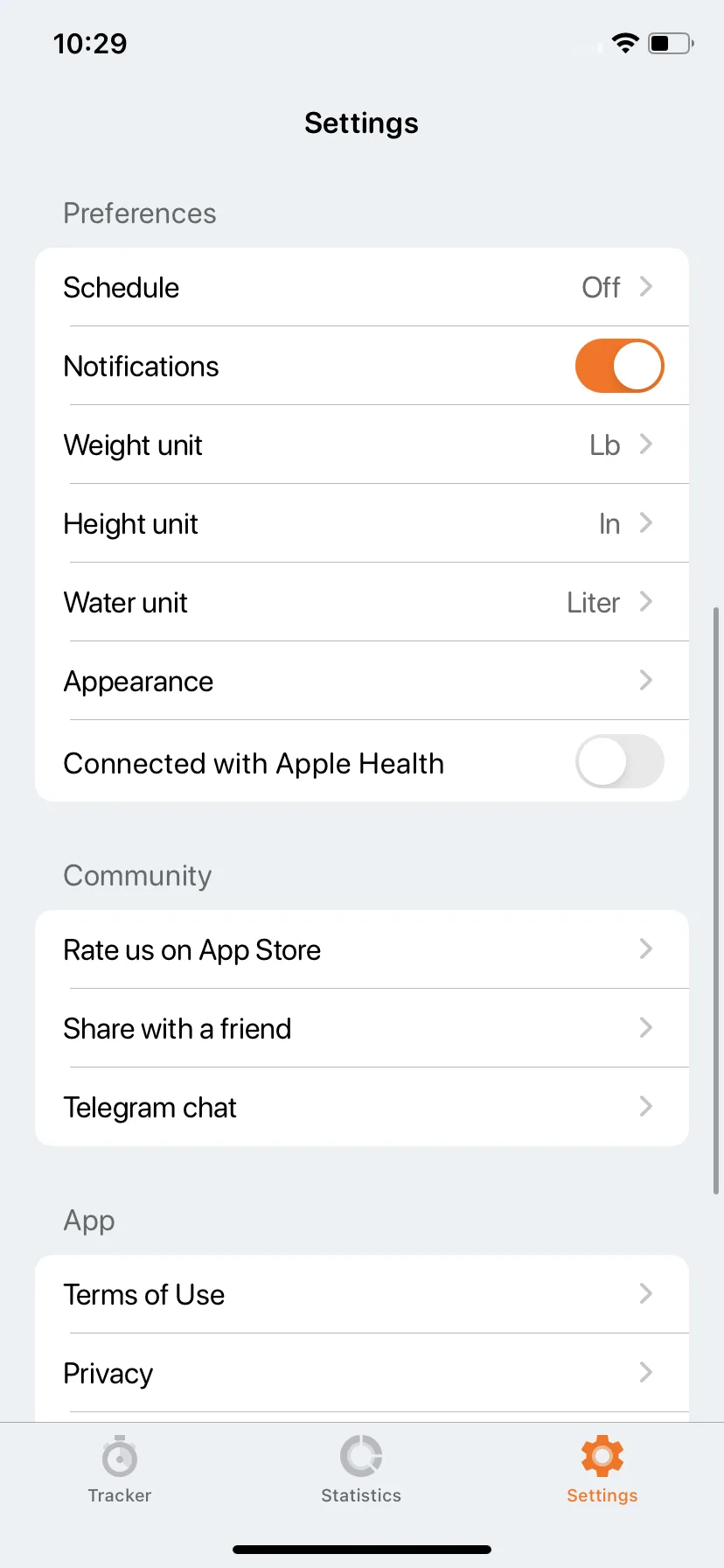724x1568 pixels.
Task: Tap the Wi-Fi status icon
Action: coord(625,43)
